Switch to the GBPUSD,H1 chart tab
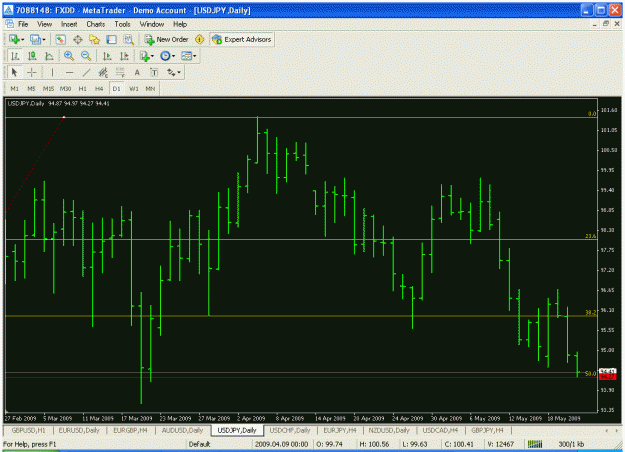The width and height of the screenshot is (625, 452). tap(28, 430)
